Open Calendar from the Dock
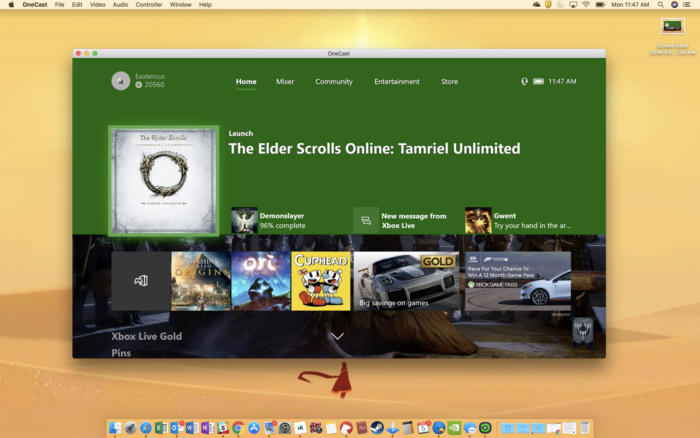Screen dimensions: 700x438 423,428
